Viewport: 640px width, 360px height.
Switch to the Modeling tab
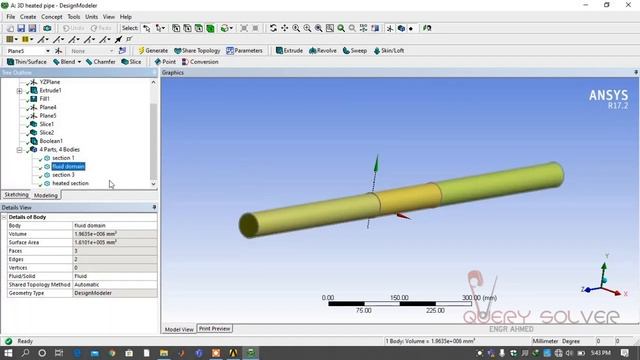pyautogui.click(x=46, y=196)
